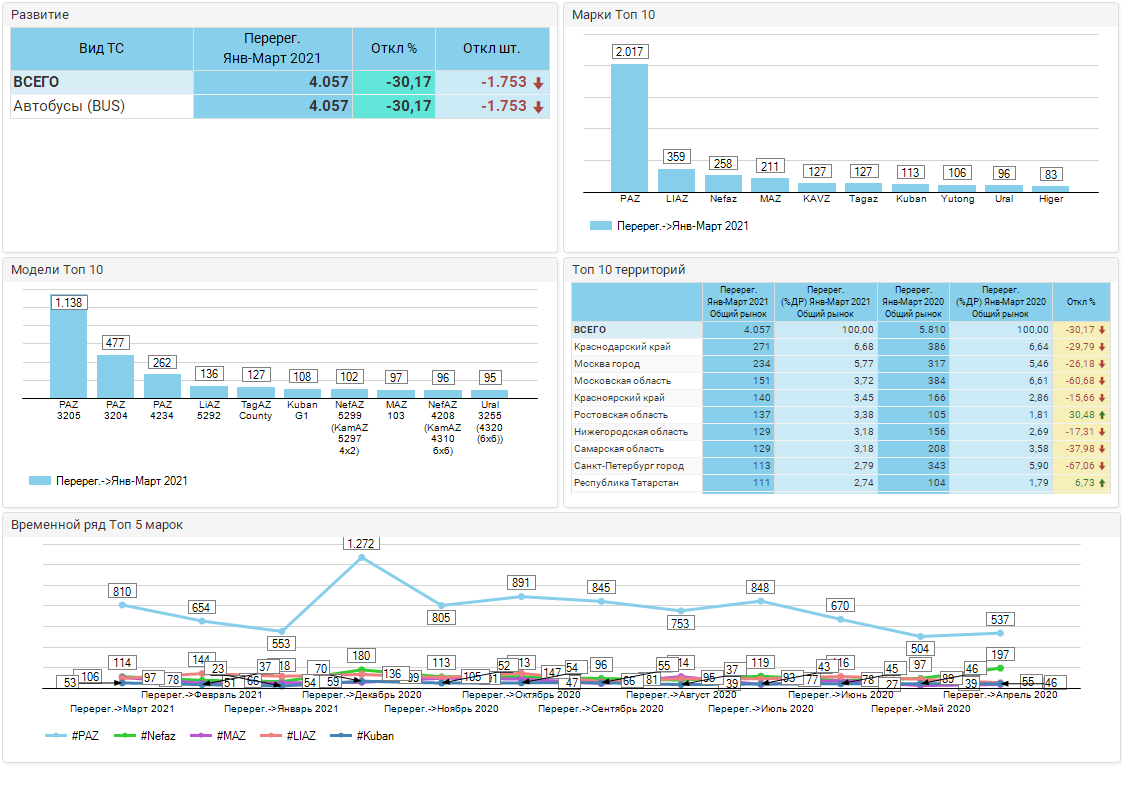This screenshot has height=793, width=1122.
Task: Click the Вид ТС column header
Action: click(101, 48)
